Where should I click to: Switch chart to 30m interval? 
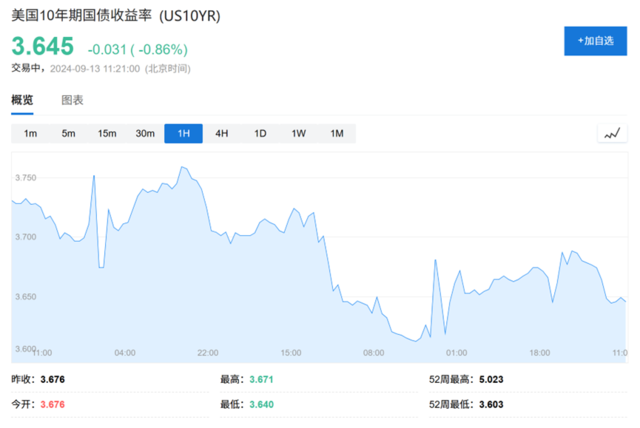click(x=145, y=134)
